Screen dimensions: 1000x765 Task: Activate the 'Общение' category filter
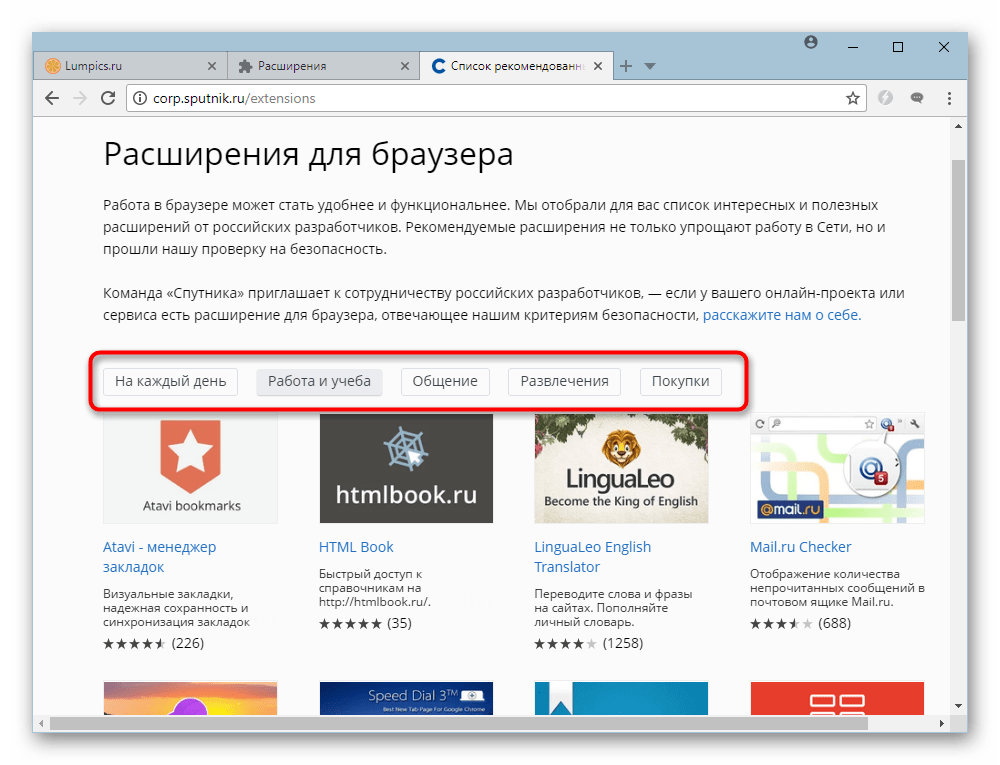point(444,381)
